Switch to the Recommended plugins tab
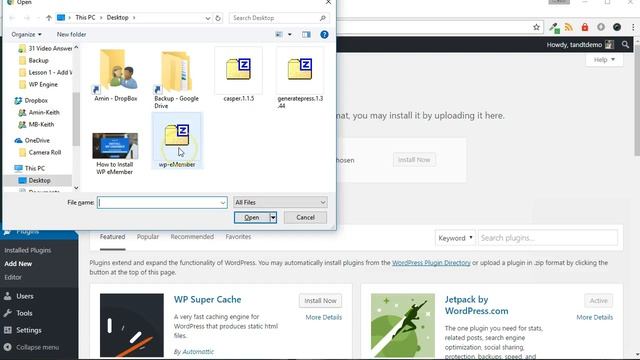This screenshot has height=360, width=640. [x=192, y=237]
